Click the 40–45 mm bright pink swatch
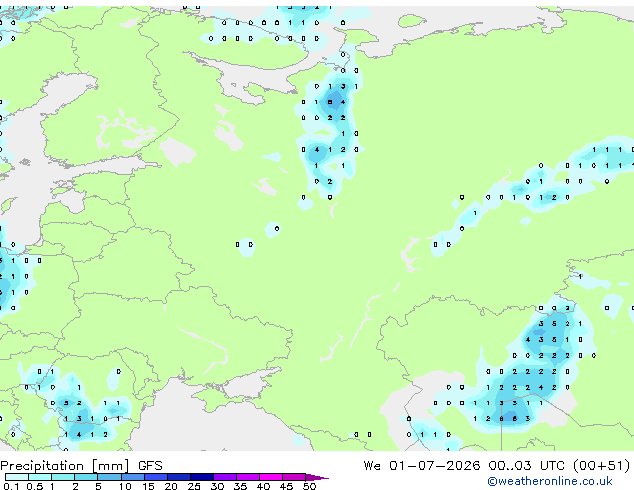 tap(271, 477)
